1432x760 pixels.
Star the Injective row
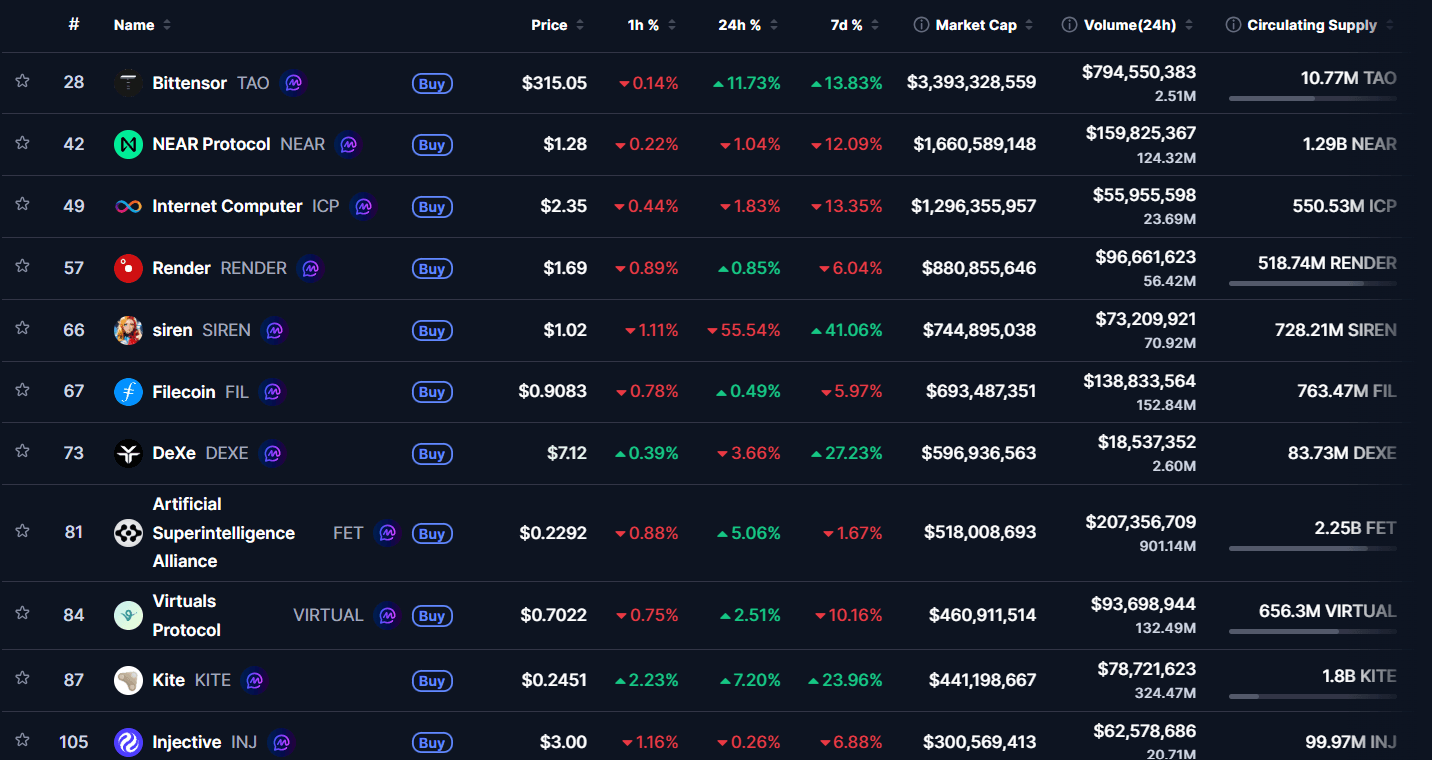[x=22, y=740]
